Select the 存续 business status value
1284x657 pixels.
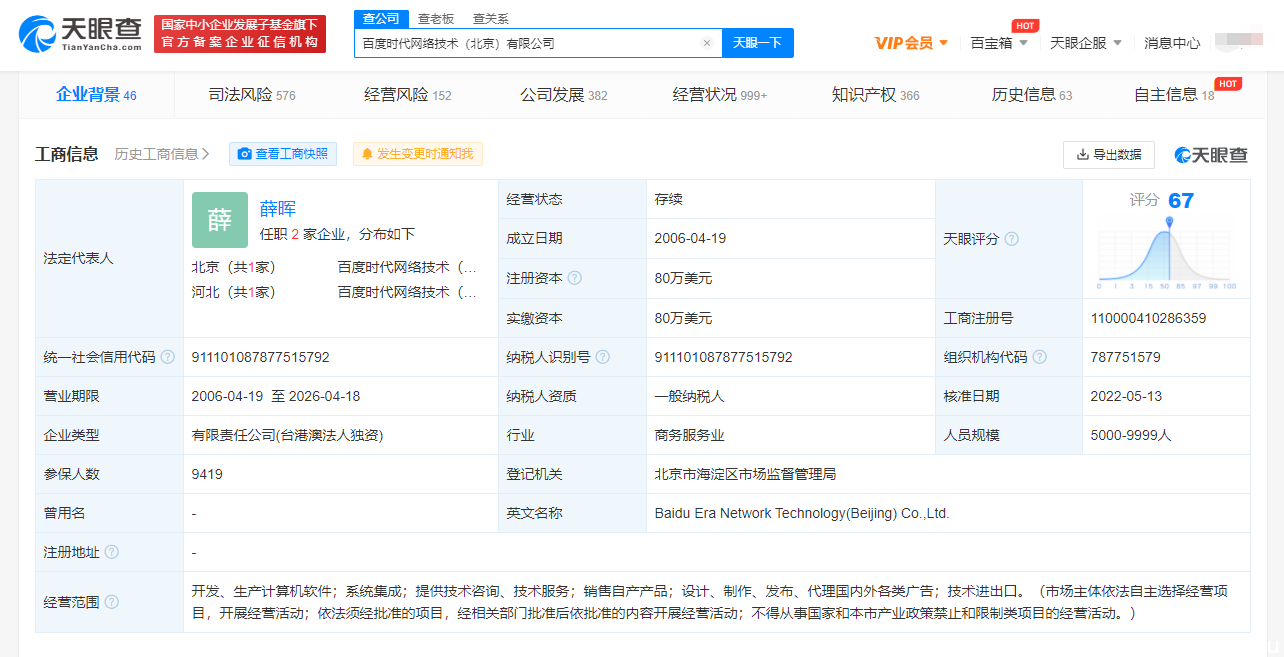pyautogui.click(x=669, y=200)
